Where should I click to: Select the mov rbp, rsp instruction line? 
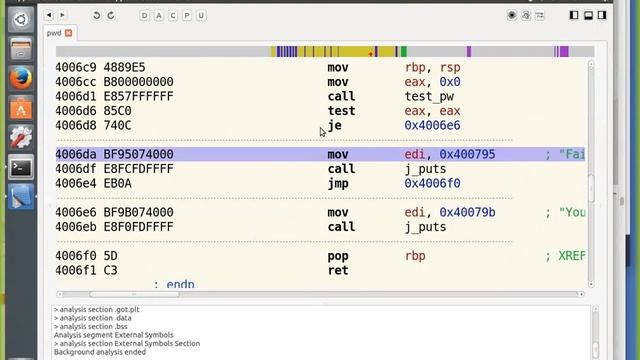(320, 67)
